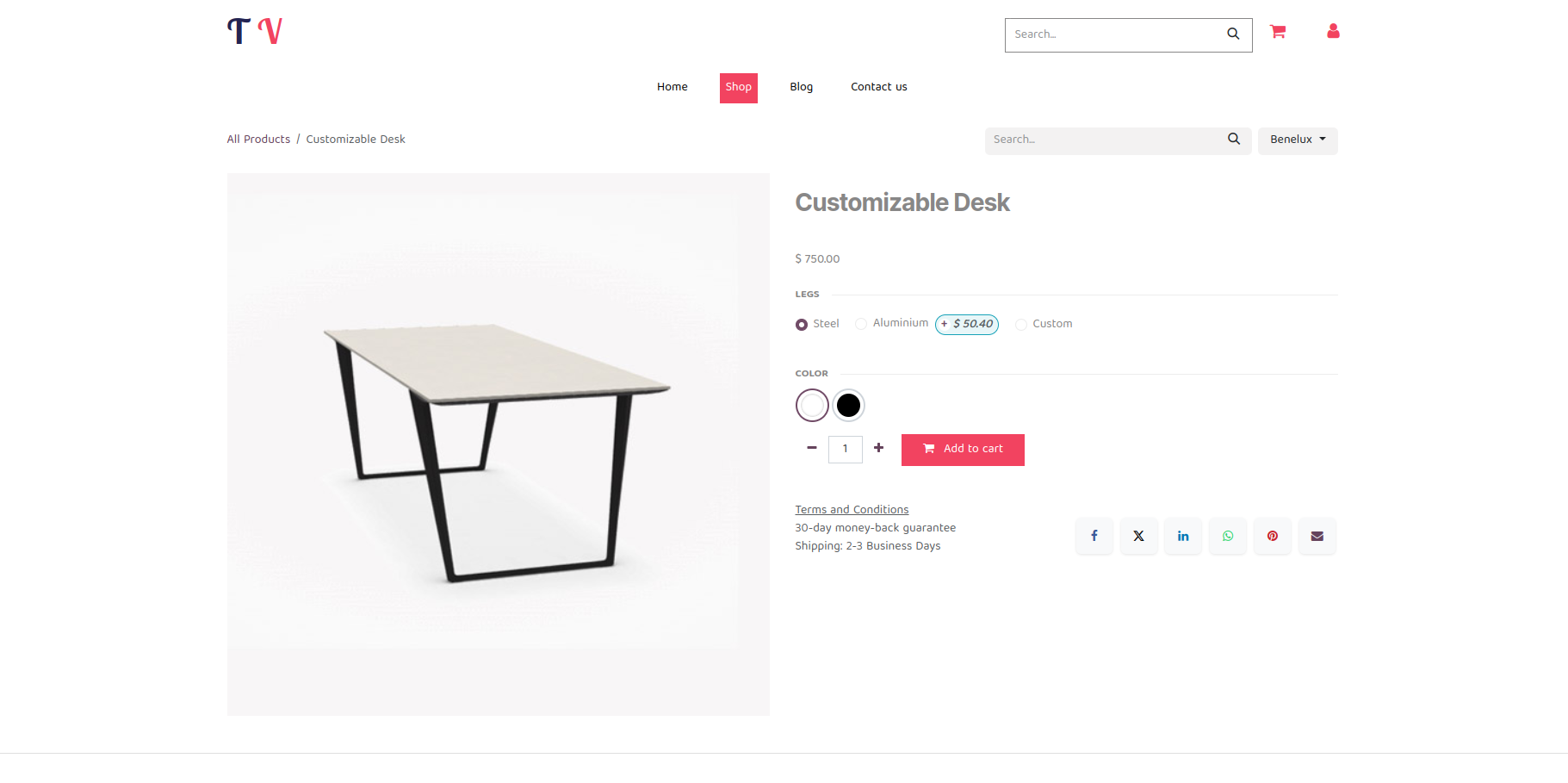Image resolution: width=1568 pixels, height=783 pixels.
Task: Open the shopping cart icon
Action: [1278, 32]
